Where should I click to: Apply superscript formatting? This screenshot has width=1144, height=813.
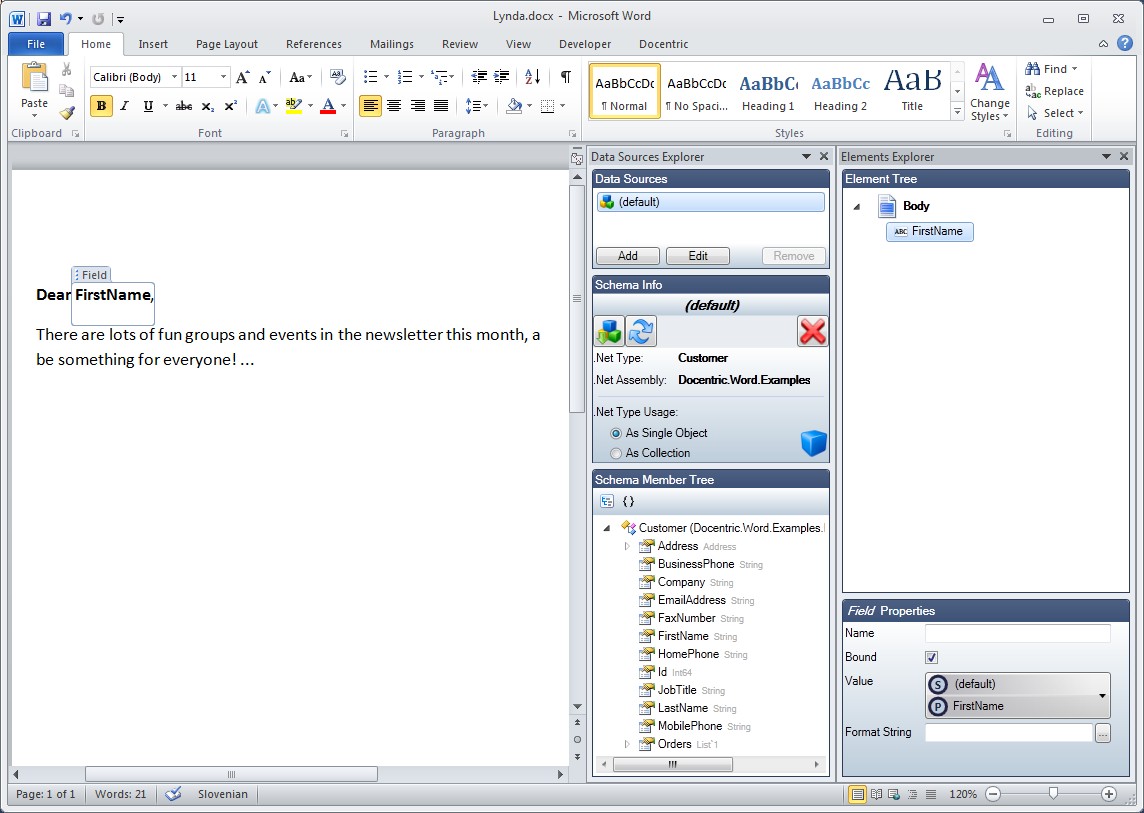(x=231, y=106)
